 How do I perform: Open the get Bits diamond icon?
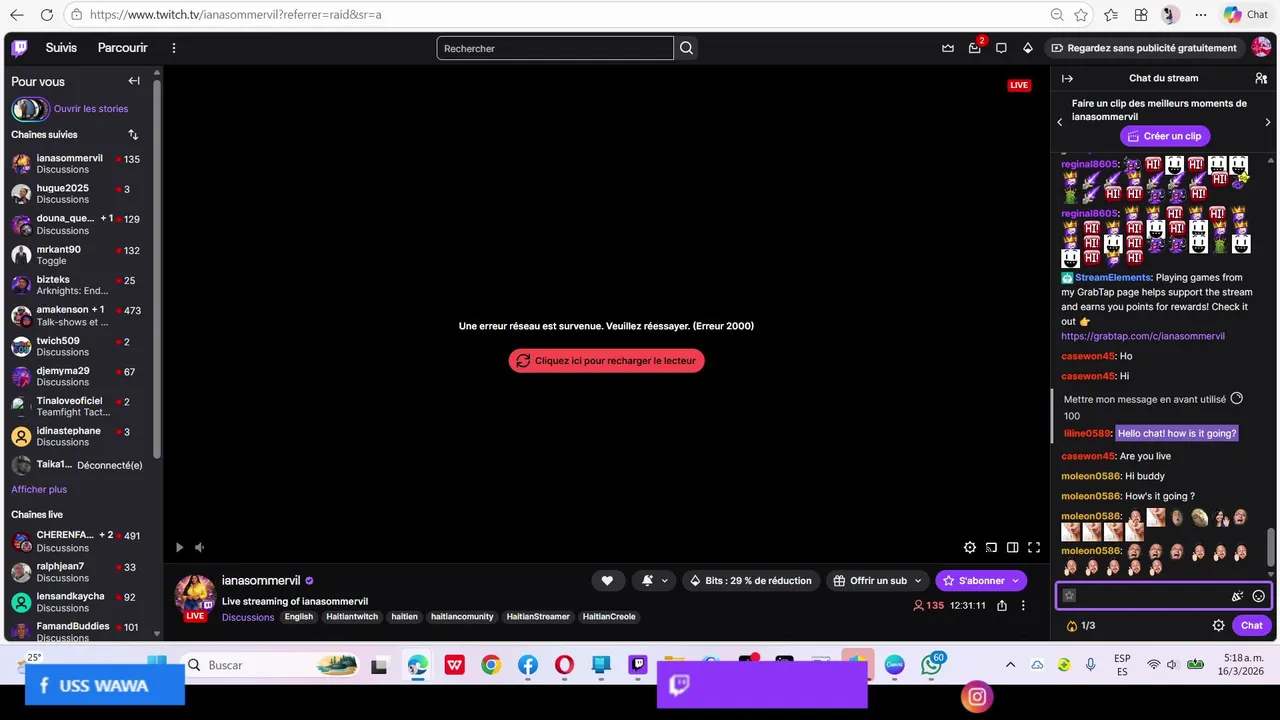pos(1027,48)
